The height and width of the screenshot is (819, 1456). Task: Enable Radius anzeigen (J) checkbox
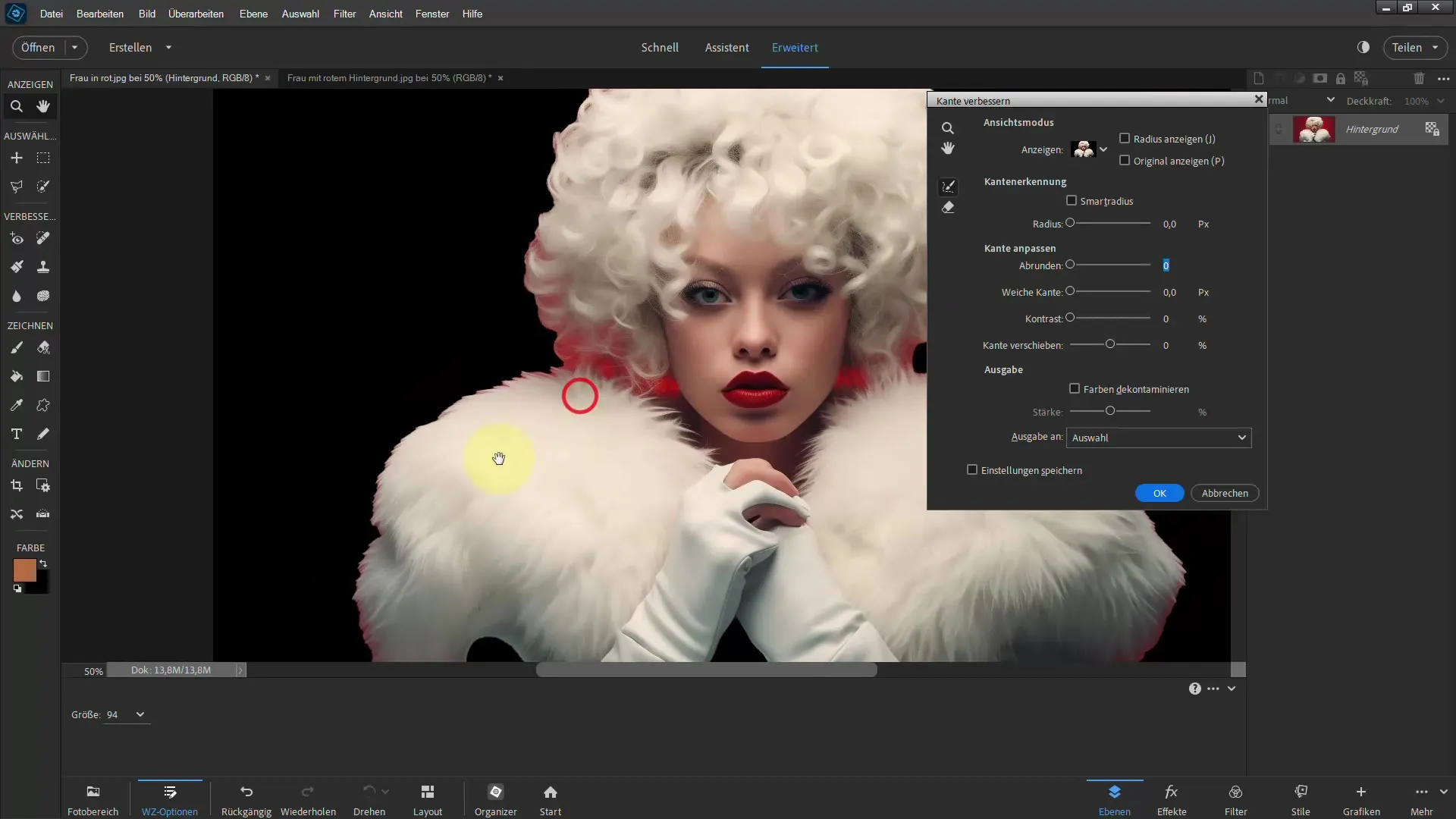1125,139
